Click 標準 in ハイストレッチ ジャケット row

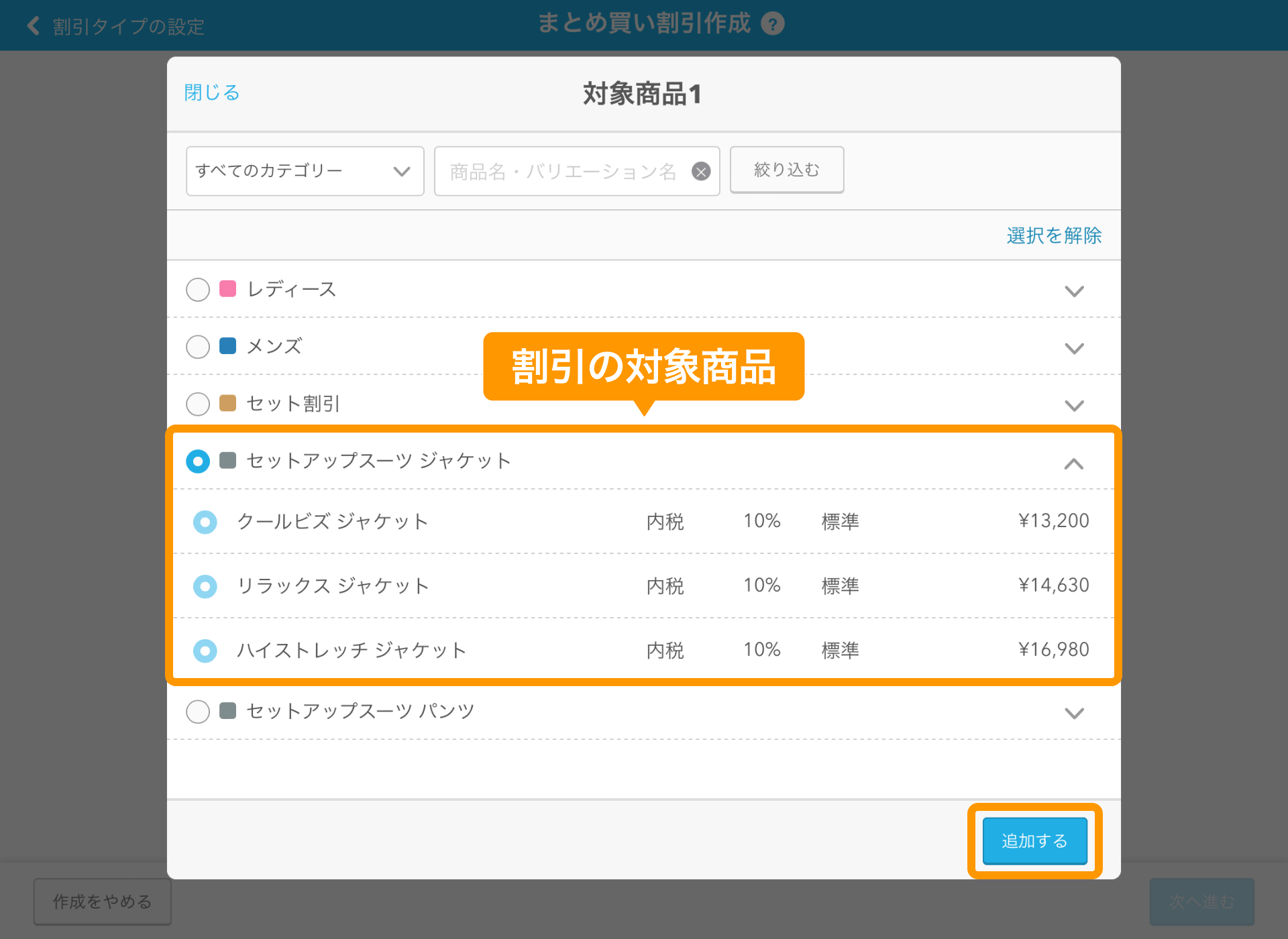click(x=841, y=650)
